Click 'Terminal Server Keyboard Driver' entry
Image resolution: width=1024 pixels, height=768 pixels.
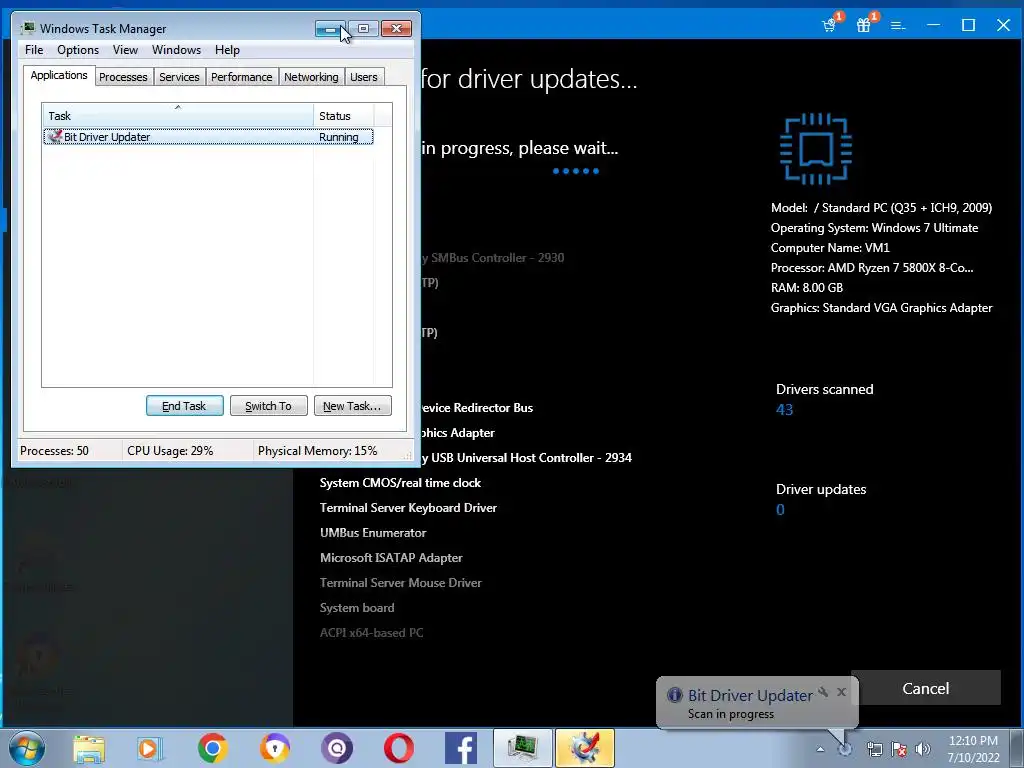[x=408, y=507]
